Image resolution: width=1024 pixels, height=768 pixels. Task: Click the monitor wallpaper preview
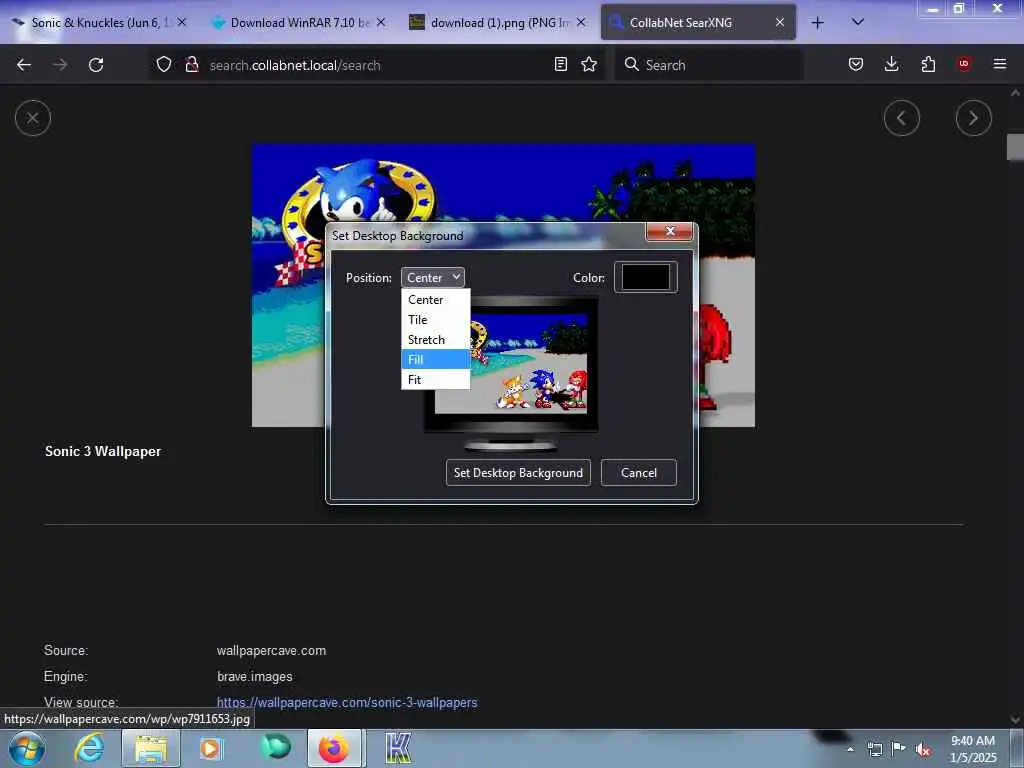point(511,366)
